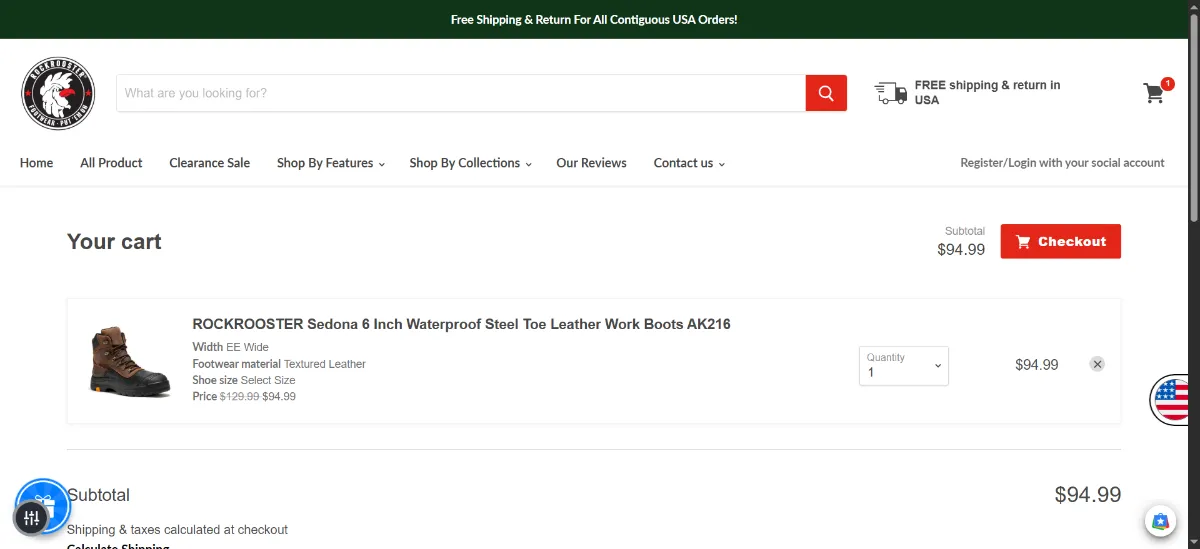1200x549 pixels.
Task: Click Register/Login with your social account
Action: tap(1062, 163)
